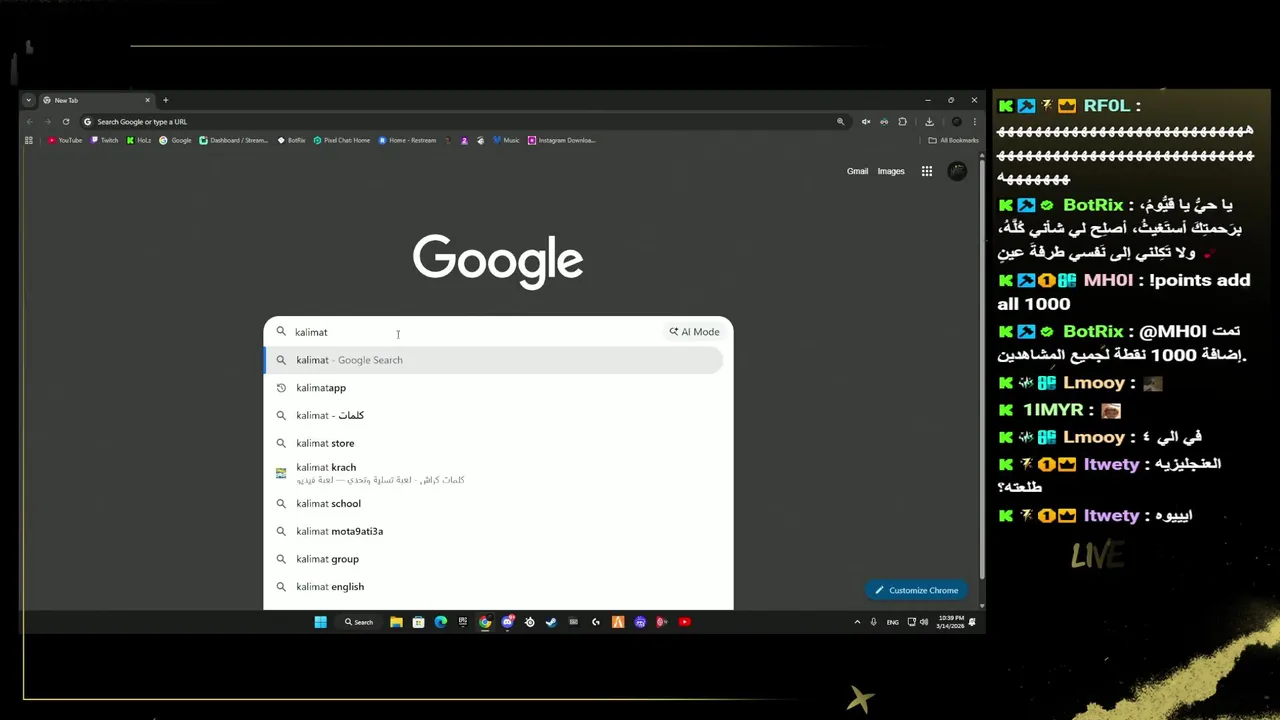The width and height of the screenshot is (1280, 720).
Task: Open the Windows Start menu
Action: (320, 622)
